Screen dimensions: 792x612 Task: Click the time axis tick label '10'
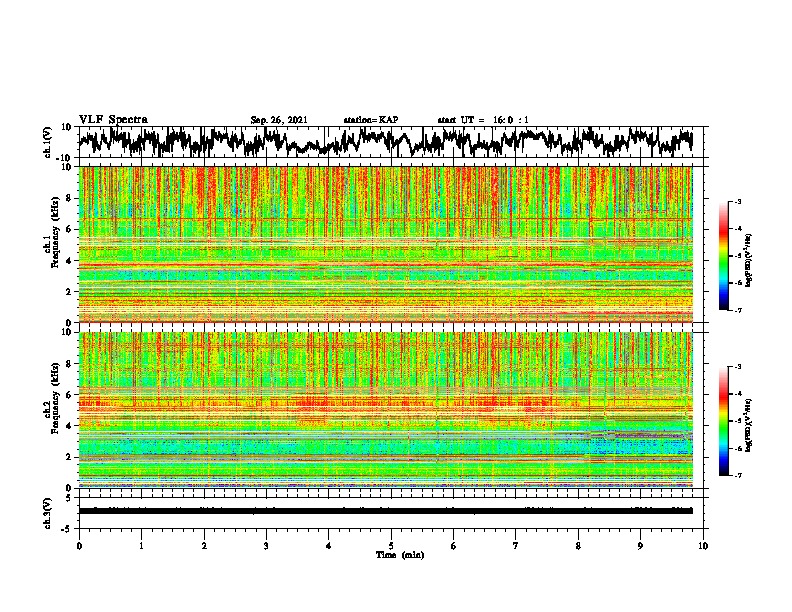pos(703,546)
